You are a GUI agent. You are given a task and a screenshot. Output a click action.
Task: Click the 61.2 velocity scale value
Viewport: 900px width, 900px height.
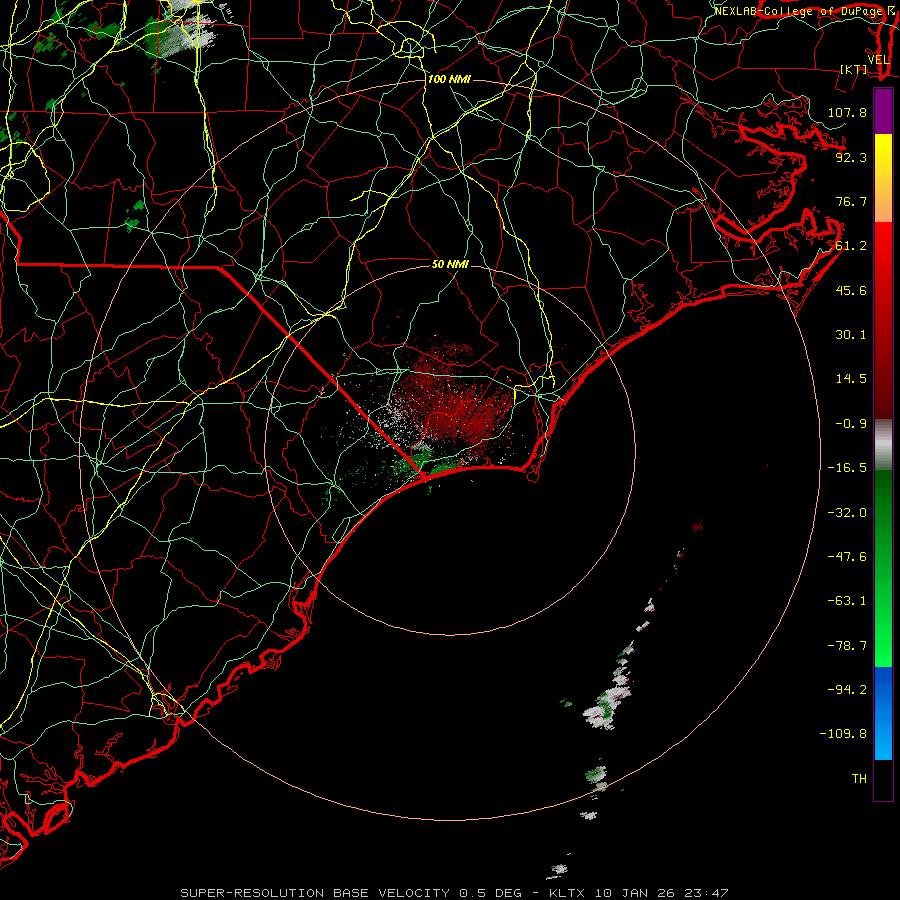tap(851, 246)
